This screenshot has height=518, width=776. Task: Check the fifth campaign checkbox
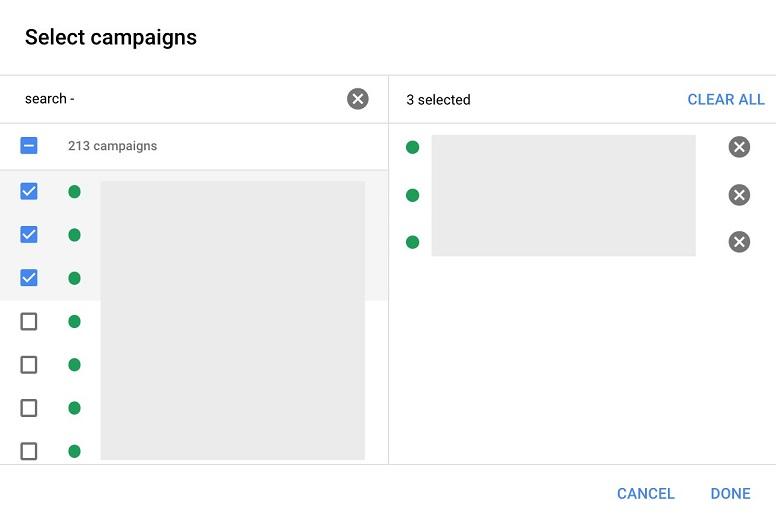pos(29,365)
